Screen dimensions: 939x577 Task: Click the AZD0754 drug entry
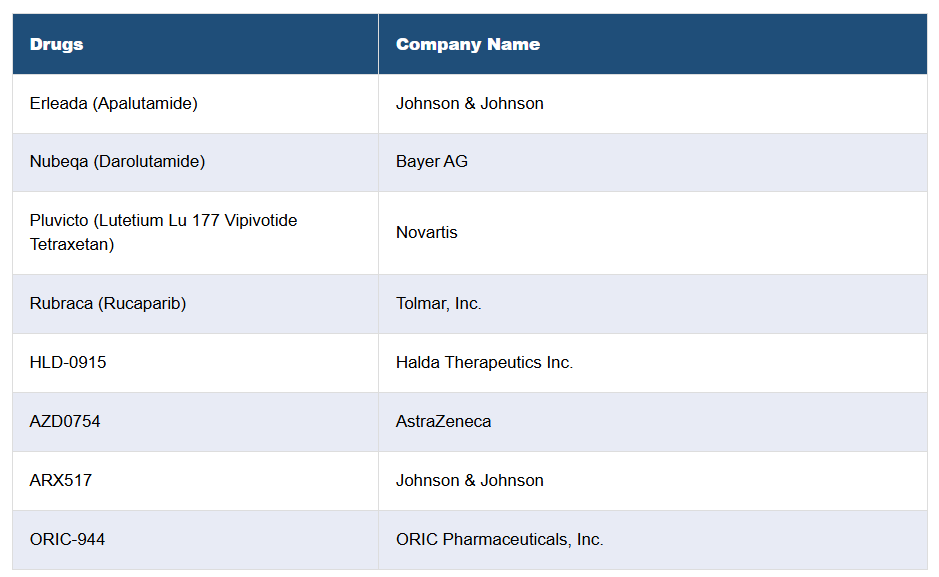65,421
